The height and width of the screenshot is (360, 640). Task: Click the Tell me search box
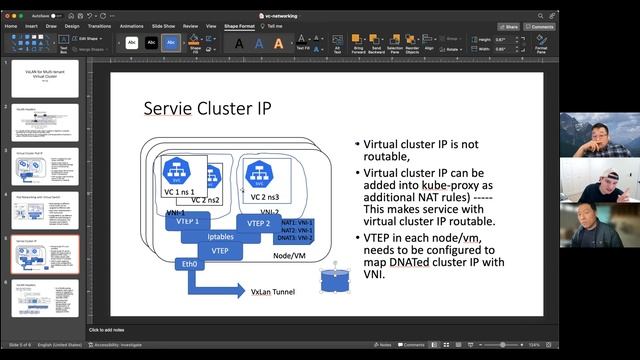tap(272, 26)
